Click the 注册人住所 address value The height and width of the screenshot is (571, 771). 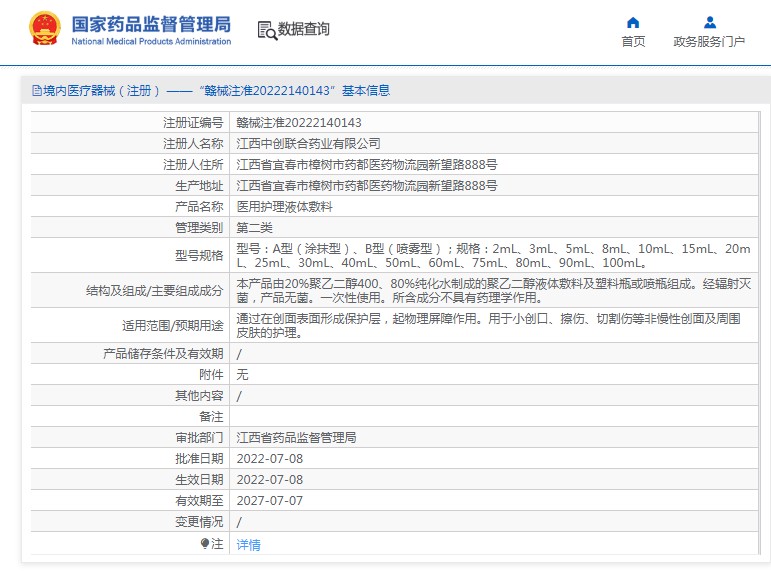click(x=367, y=164)
